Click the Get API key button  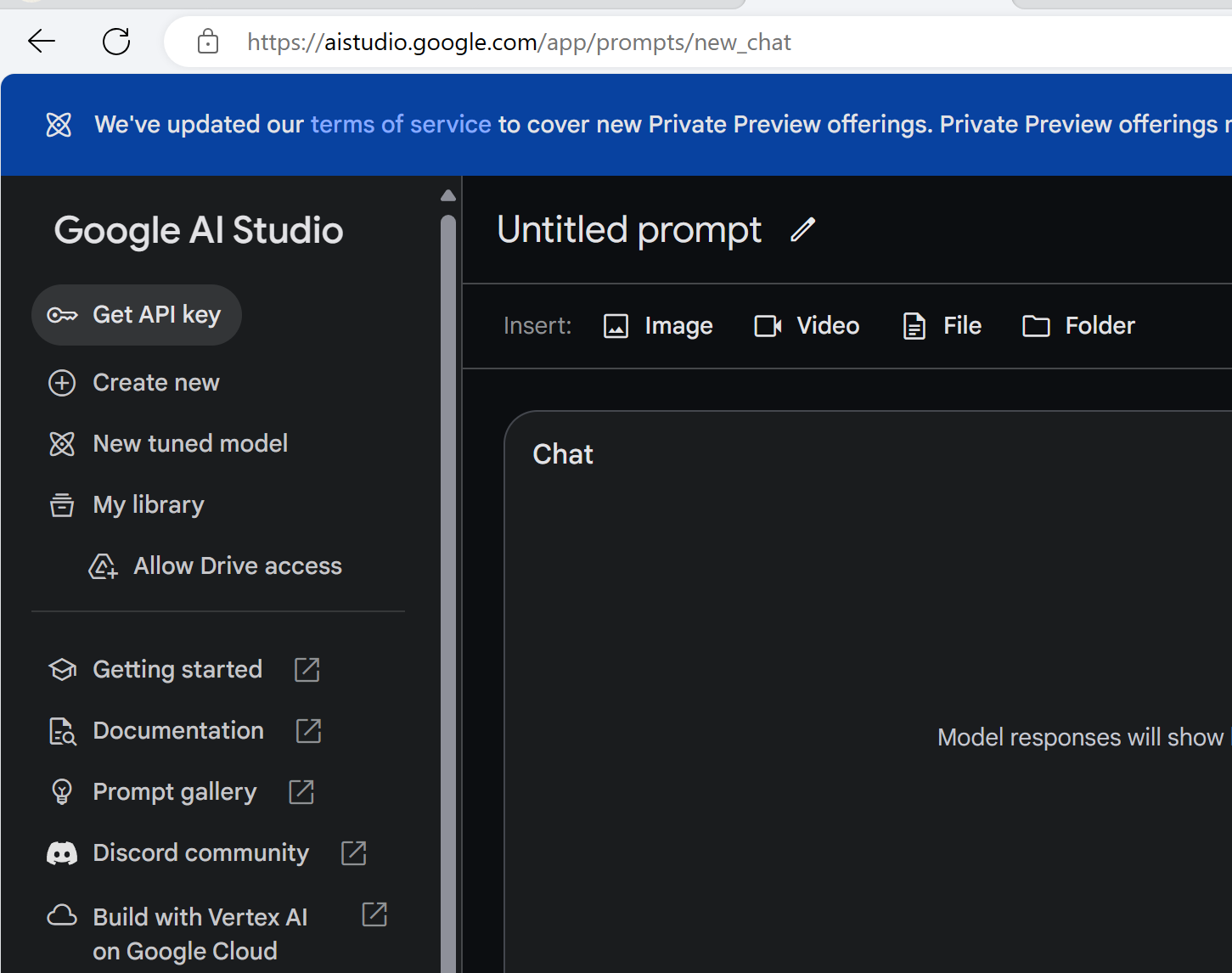(137, 315)
